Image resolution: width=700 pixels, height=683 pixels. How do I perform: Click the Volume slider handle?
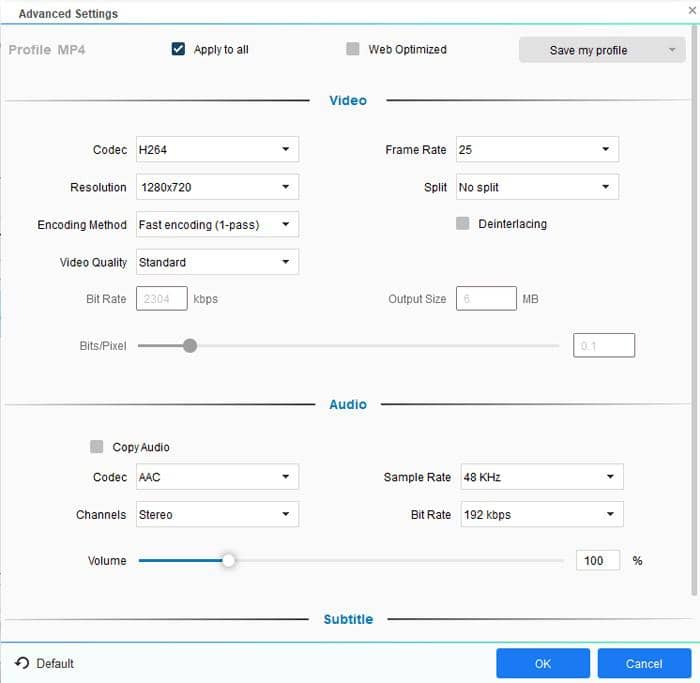pyautogui.click(x=229, y=561)
